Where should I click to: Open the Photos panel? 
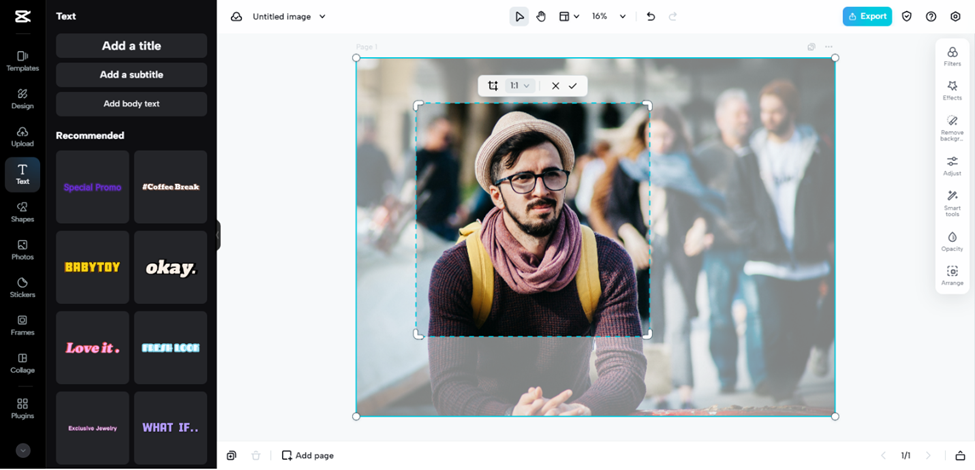(x=22, y=250)
